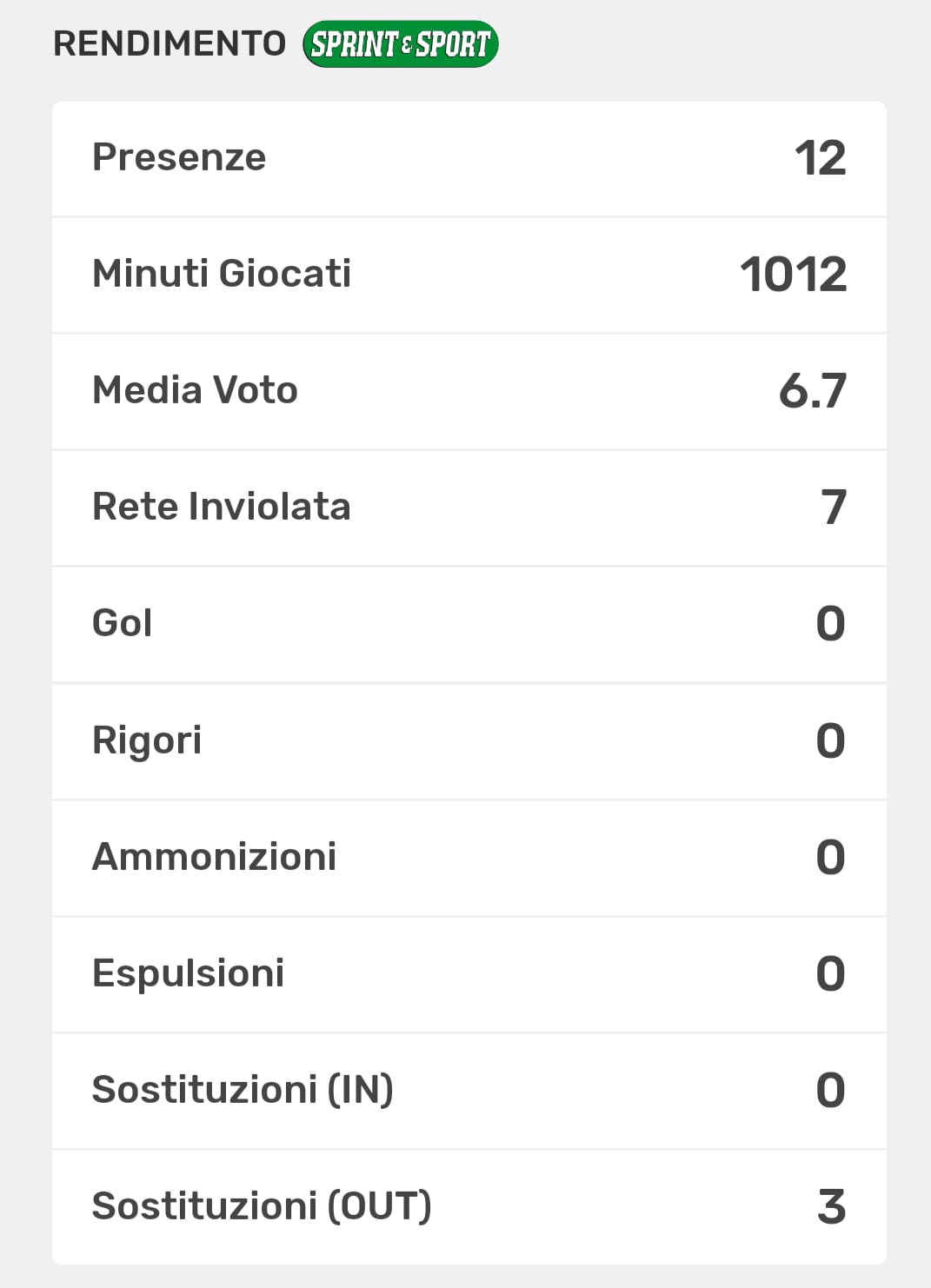Screen dimensions: 931x1288
Task: Select the Media Voto label
Action: (x=195, y=390)
